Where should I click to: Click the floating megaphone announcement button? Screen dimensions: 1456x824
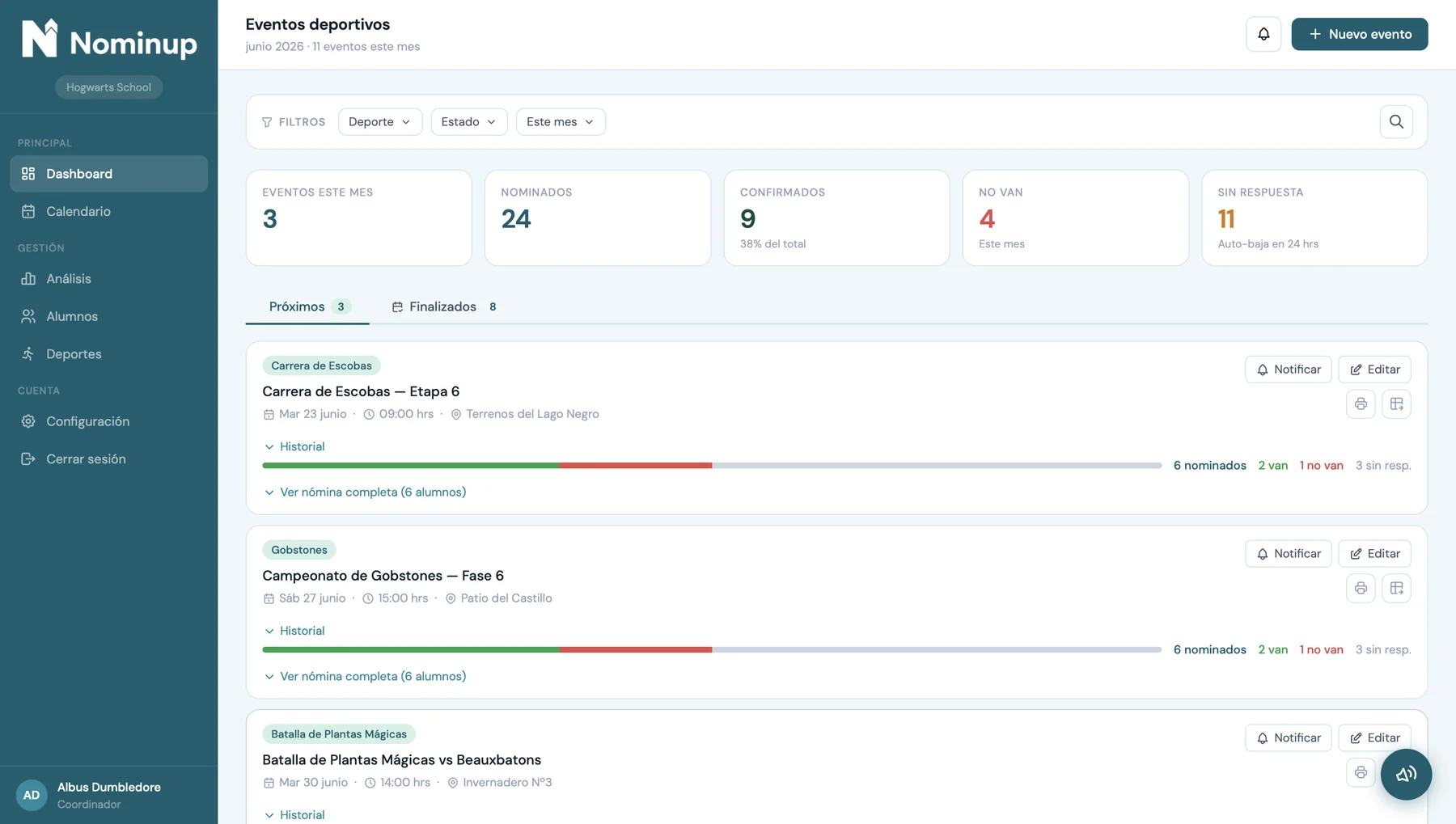[x=1406, y=775]
